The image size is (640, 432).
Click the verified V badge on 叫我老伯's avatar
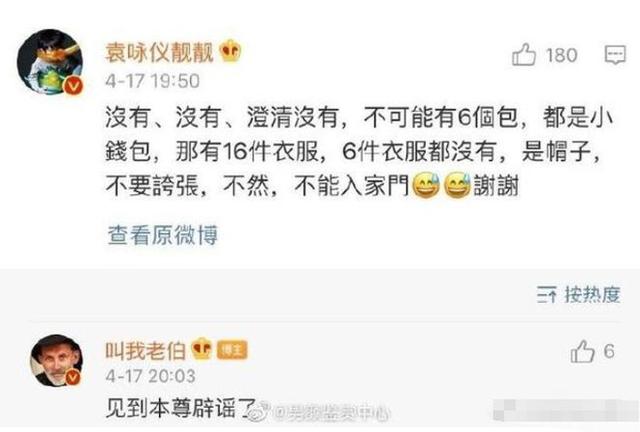coord(73,377)
